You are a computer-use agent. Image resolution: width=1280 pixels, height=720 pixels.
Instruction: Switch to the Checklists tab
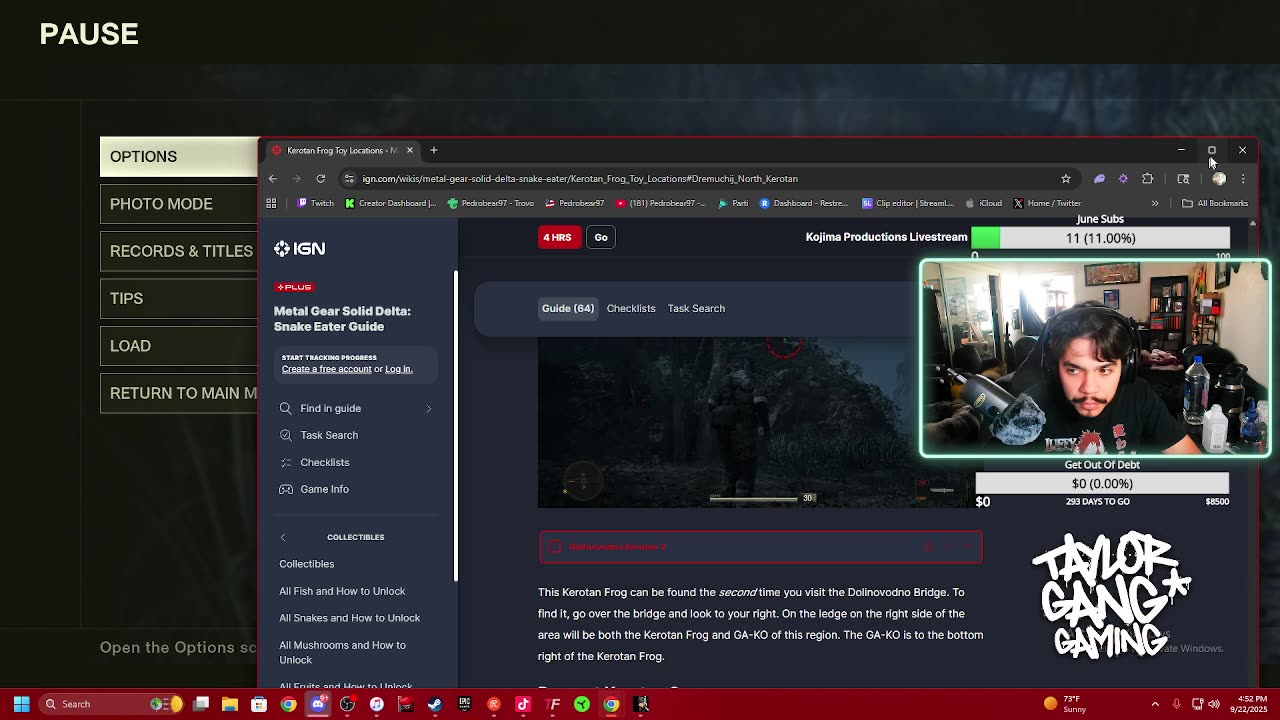point(631,308)
